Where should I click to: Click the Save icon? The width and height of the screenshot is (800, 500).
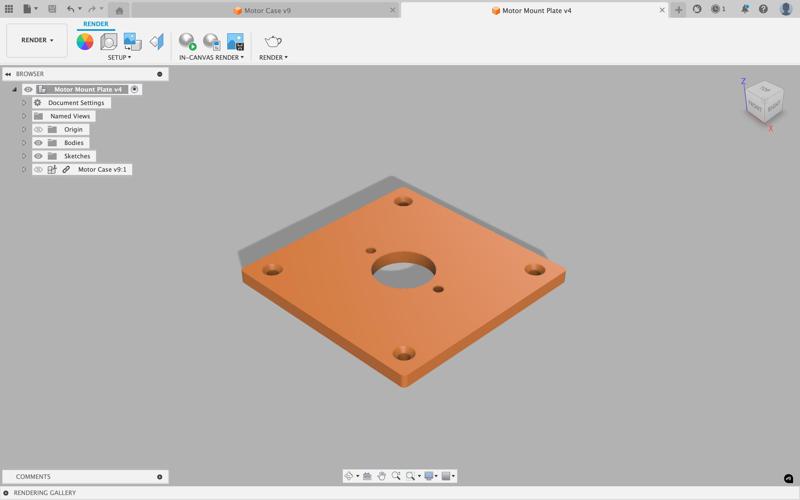pyautogui.click(x=52, y=9)
